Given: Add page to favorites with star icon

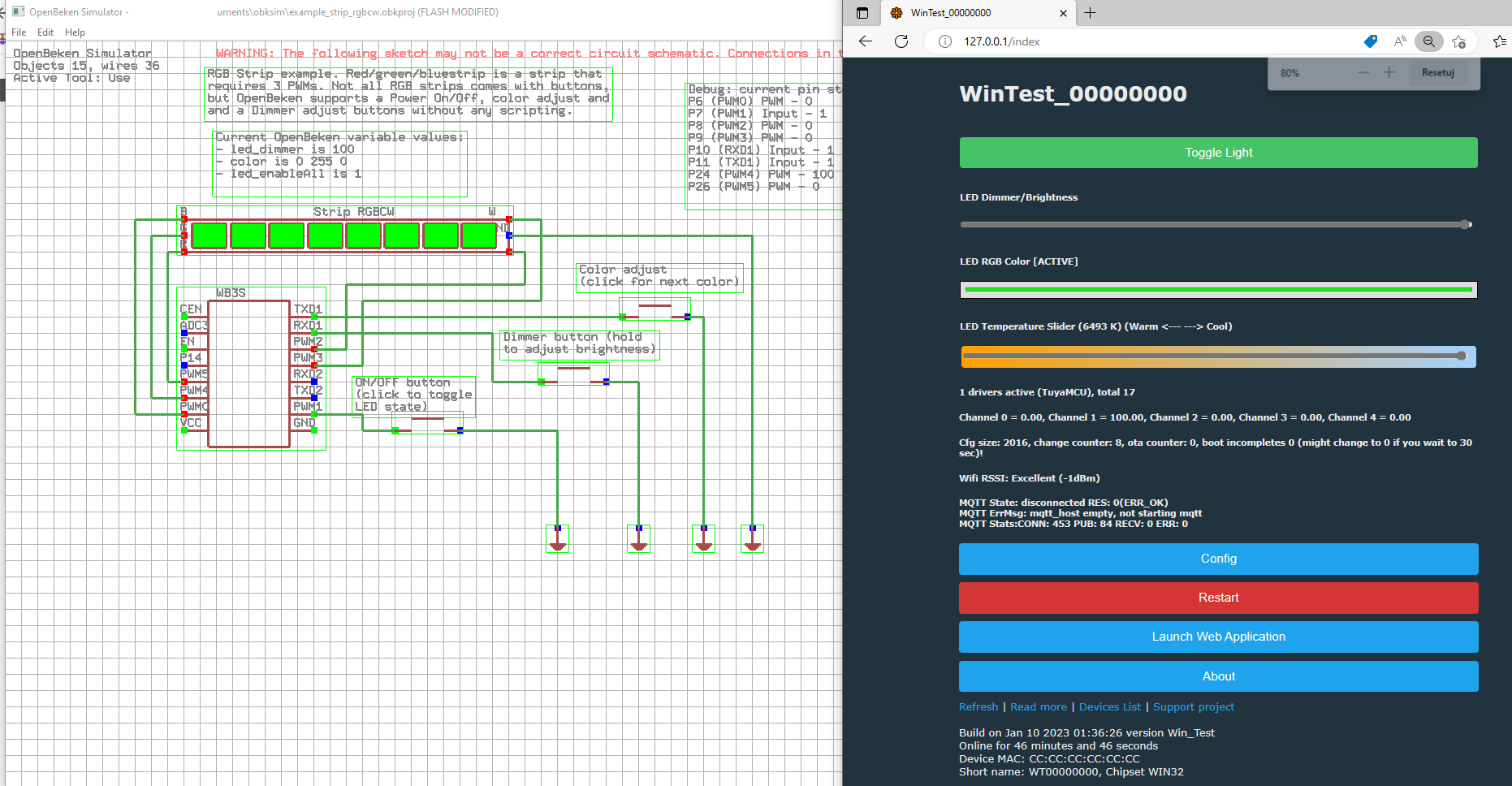Looking at the screenshot, I should pos(1459,41).
